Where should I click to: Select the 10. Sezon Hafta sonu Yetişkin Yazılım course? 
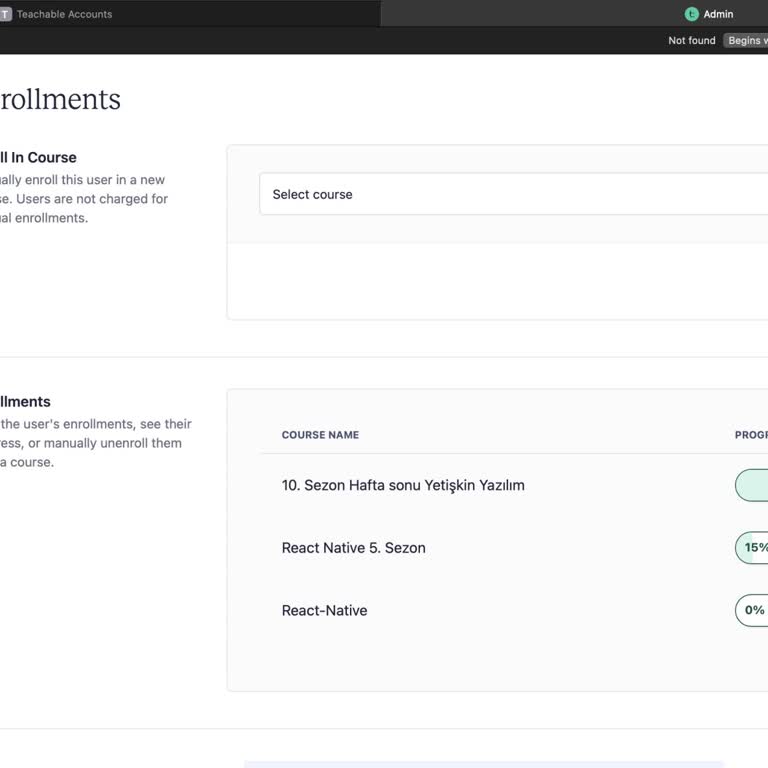403,485
